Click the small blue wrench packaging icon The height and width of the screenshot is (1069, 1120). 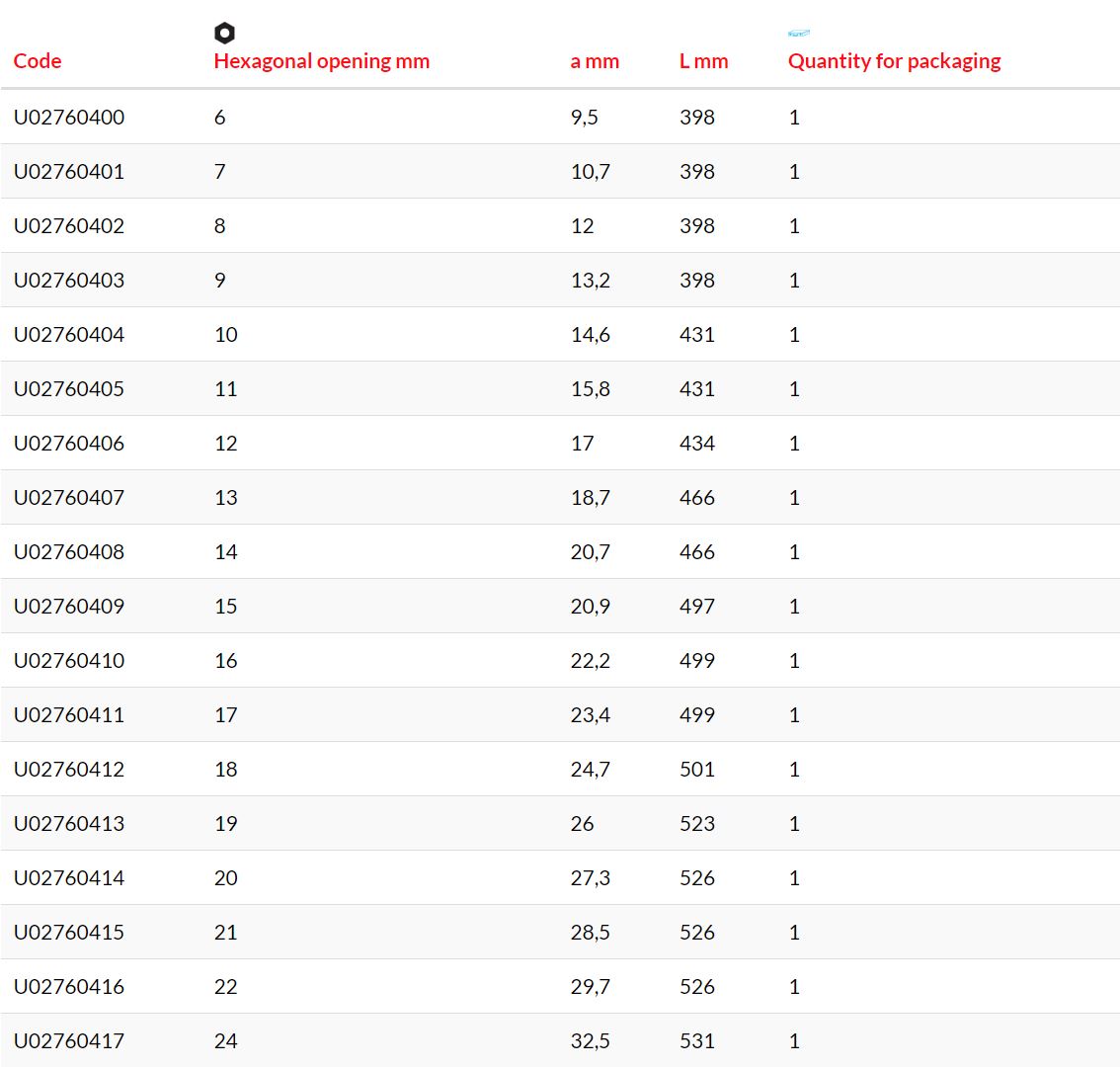tap(799, 33)
